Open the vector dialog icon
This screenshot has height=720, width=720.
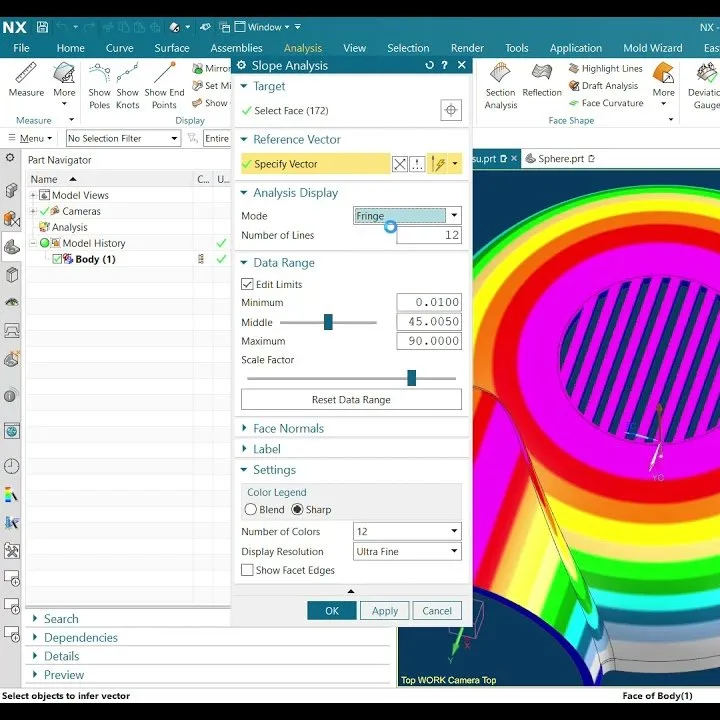[417, 164]
